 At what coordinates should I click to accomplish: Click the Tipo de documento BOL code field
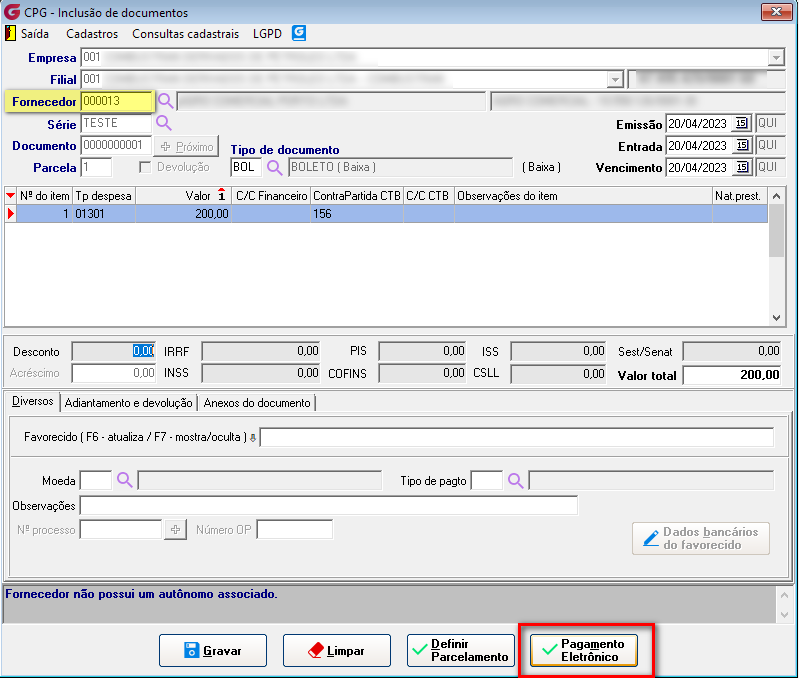pyautogui.click(x=246, y=167)
